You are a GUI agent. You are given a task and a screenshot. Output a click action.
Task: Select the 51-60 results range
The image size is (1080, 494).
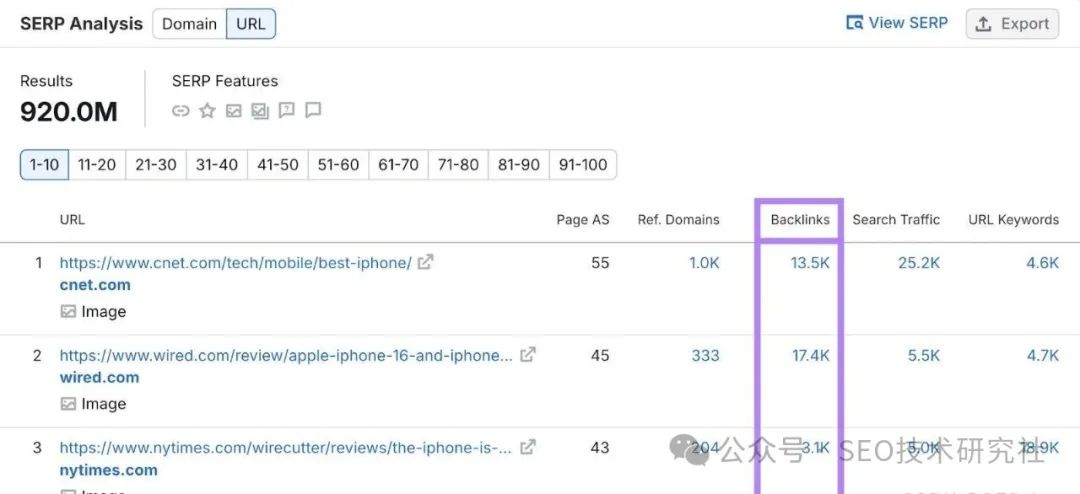[338, 165]
